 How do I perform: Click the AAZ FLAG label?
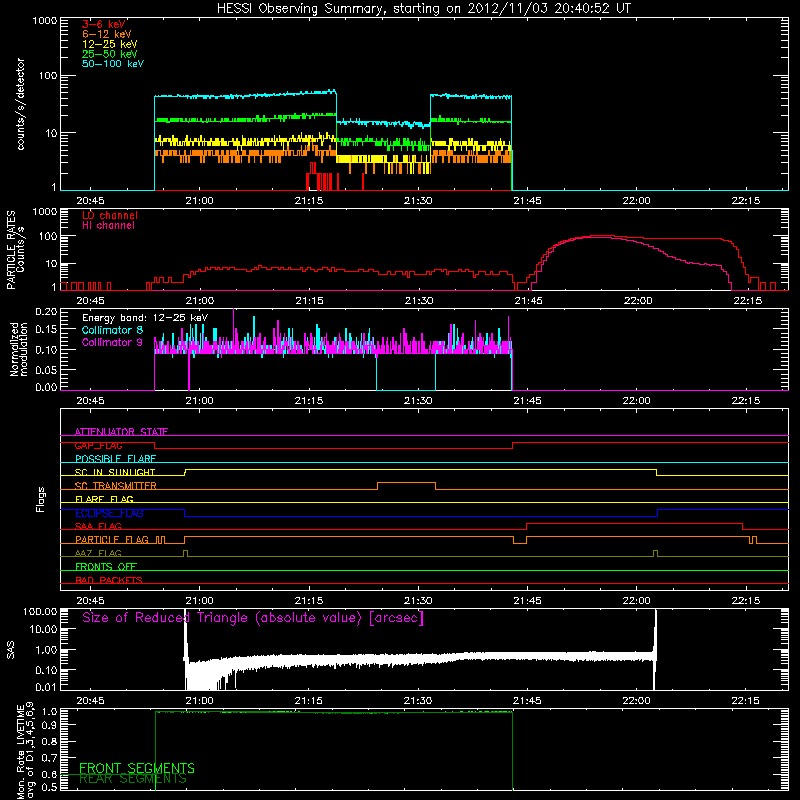click(98, 553)
